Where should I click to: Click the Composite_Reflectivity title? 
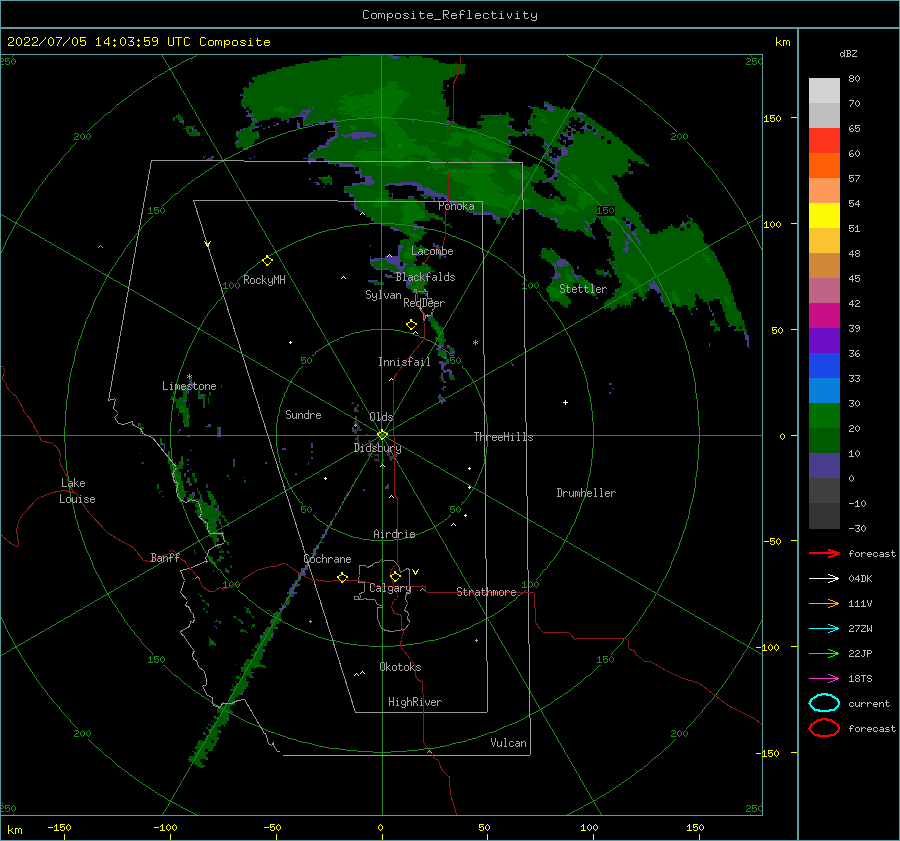tap(450, 15)
